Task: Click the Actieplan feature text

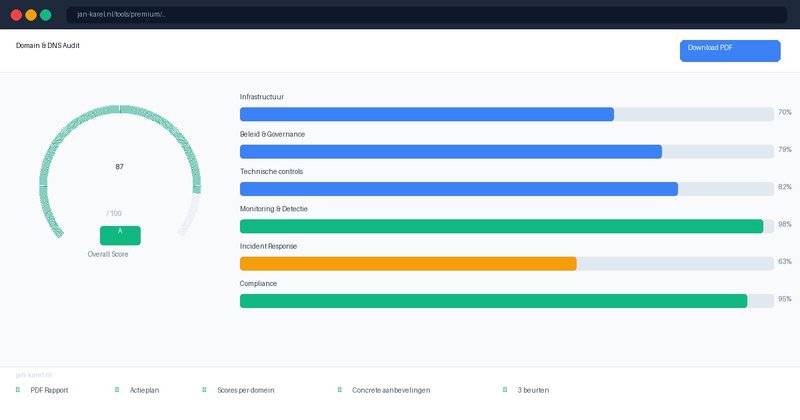Action: (x=144, y=390)
